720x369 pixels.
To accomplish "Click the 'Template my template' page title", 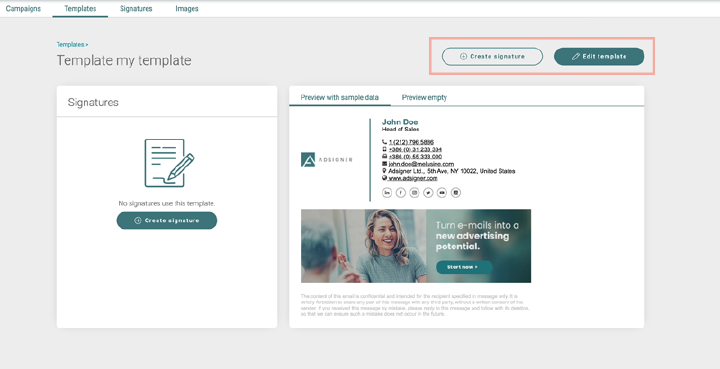I will coord(124,61).
